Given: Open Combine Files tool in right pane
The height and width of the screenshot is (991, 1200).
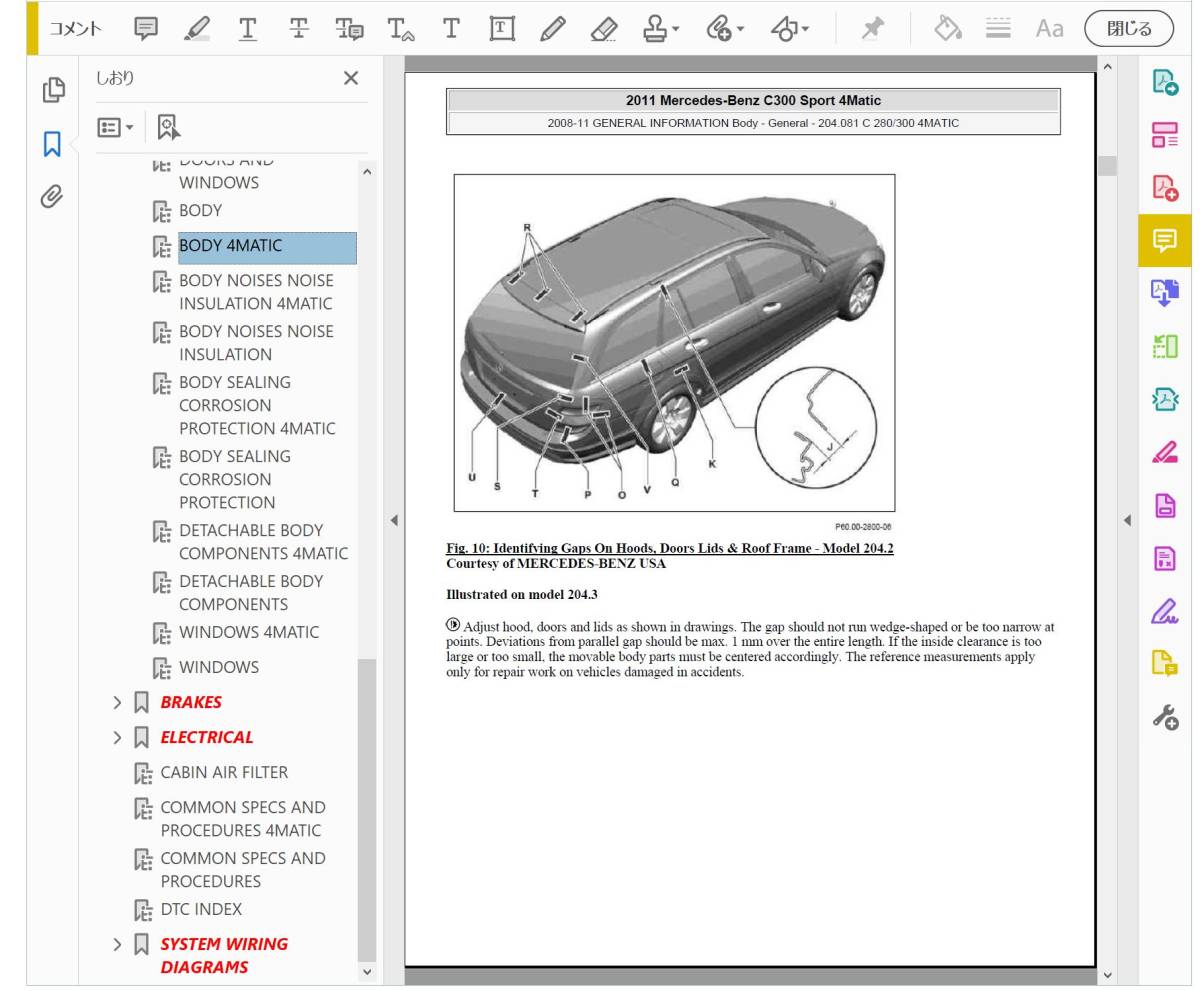Looking at the screenshot, I should [1165, 294].
